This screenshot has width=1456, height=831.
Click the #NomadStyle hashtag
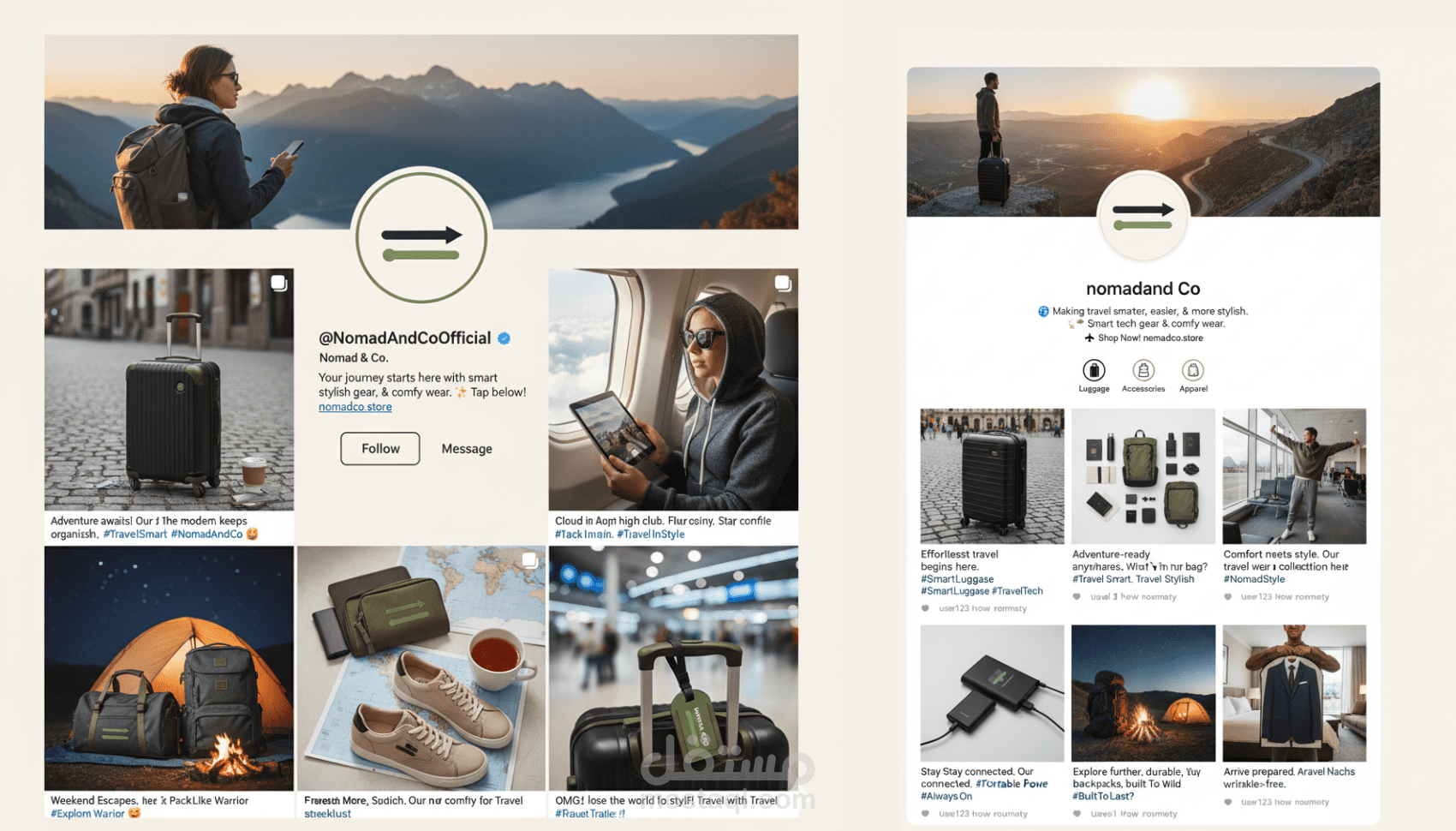(x=1254, y=579)
